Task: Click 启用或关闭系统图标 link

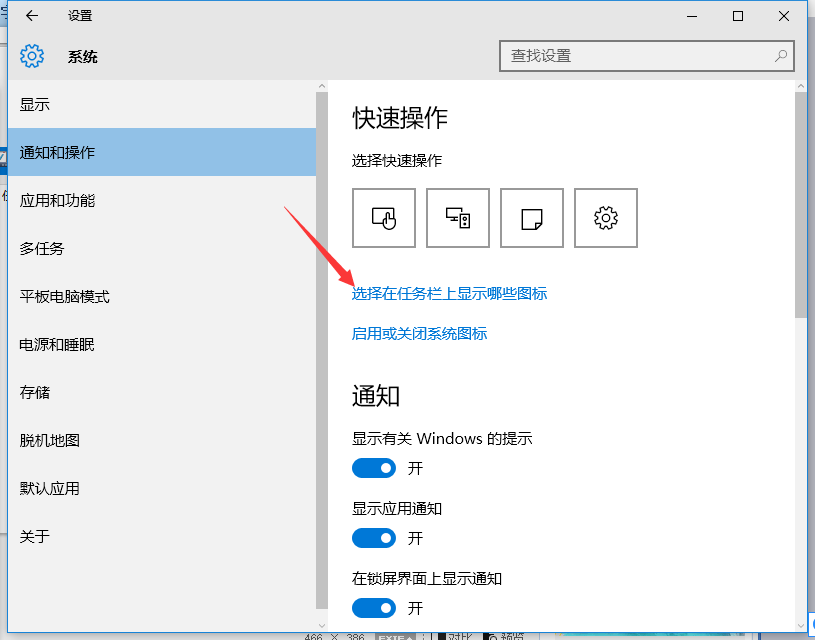Action: click(419, 333)
